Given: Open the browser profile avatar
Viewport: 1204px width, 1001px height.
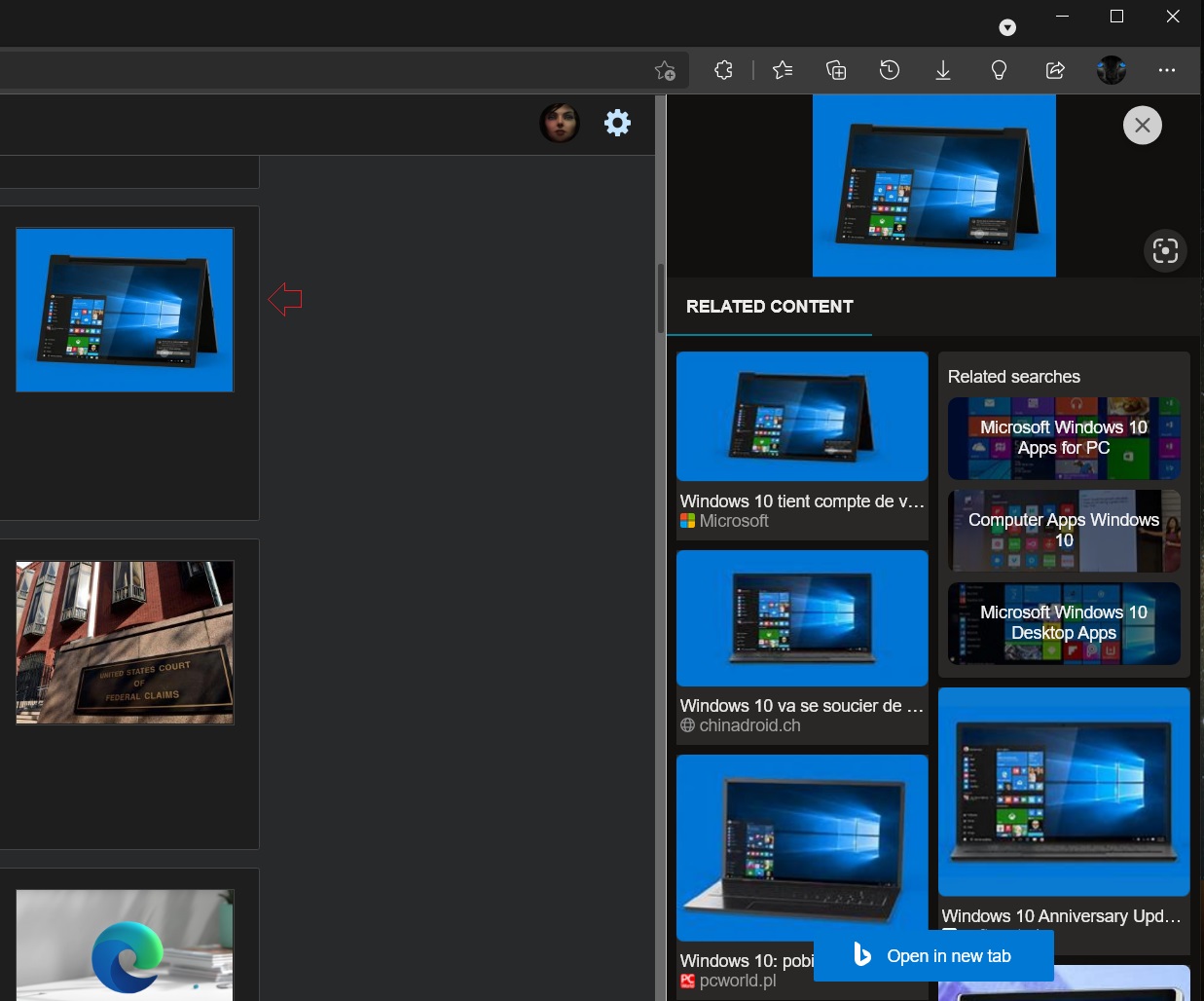Looking at the screenshot, I should point(1112,70).
